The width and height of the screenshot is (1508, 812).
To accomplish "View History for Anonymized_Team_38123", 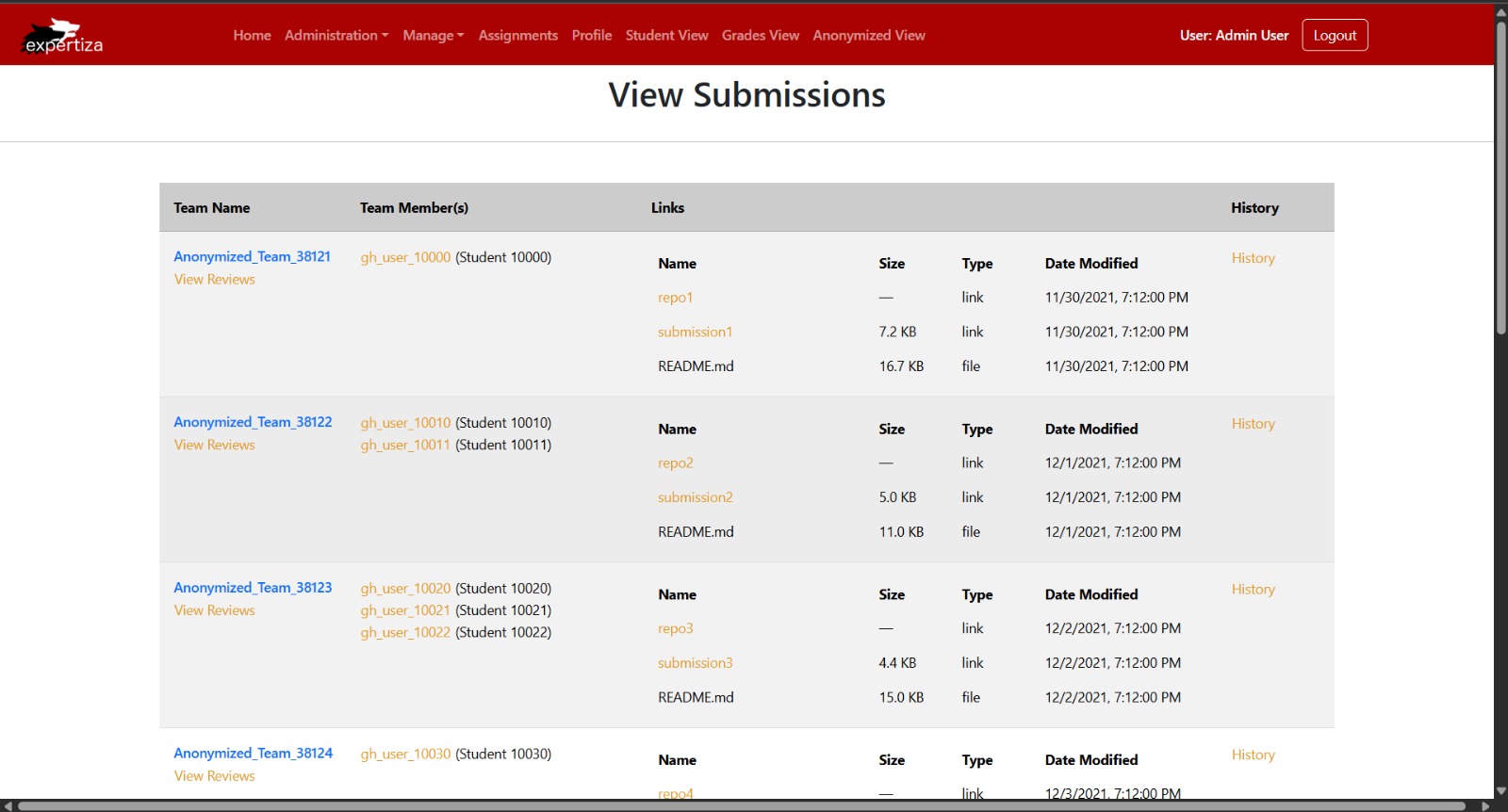I will coord(1253,590).
